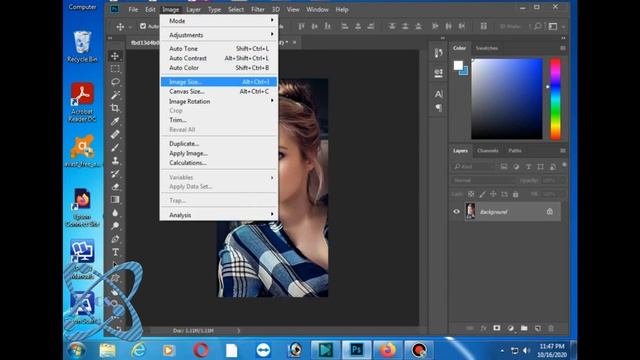640x360 pixels.
Task: Open the Layers panel options menu
Action: pos(563,151)
